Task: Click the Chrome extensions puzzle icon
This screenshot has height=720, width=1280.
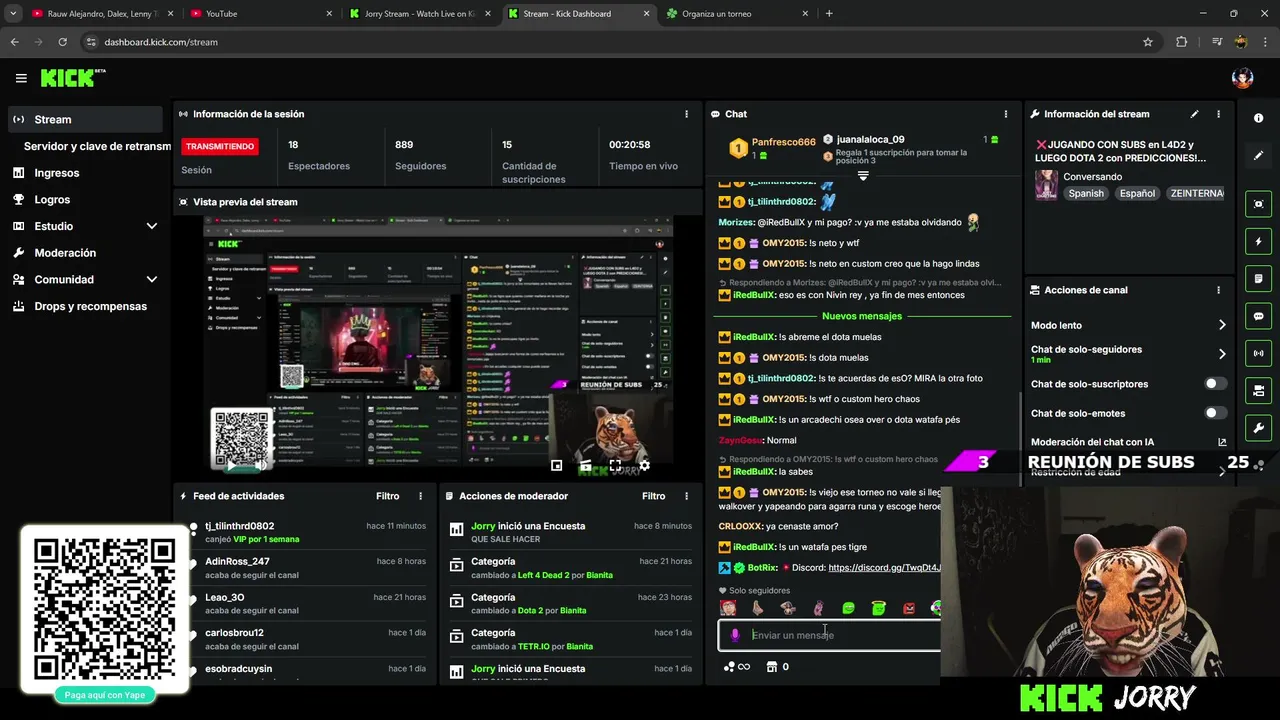Action: pyautogui.click(x=1181, y=42)
